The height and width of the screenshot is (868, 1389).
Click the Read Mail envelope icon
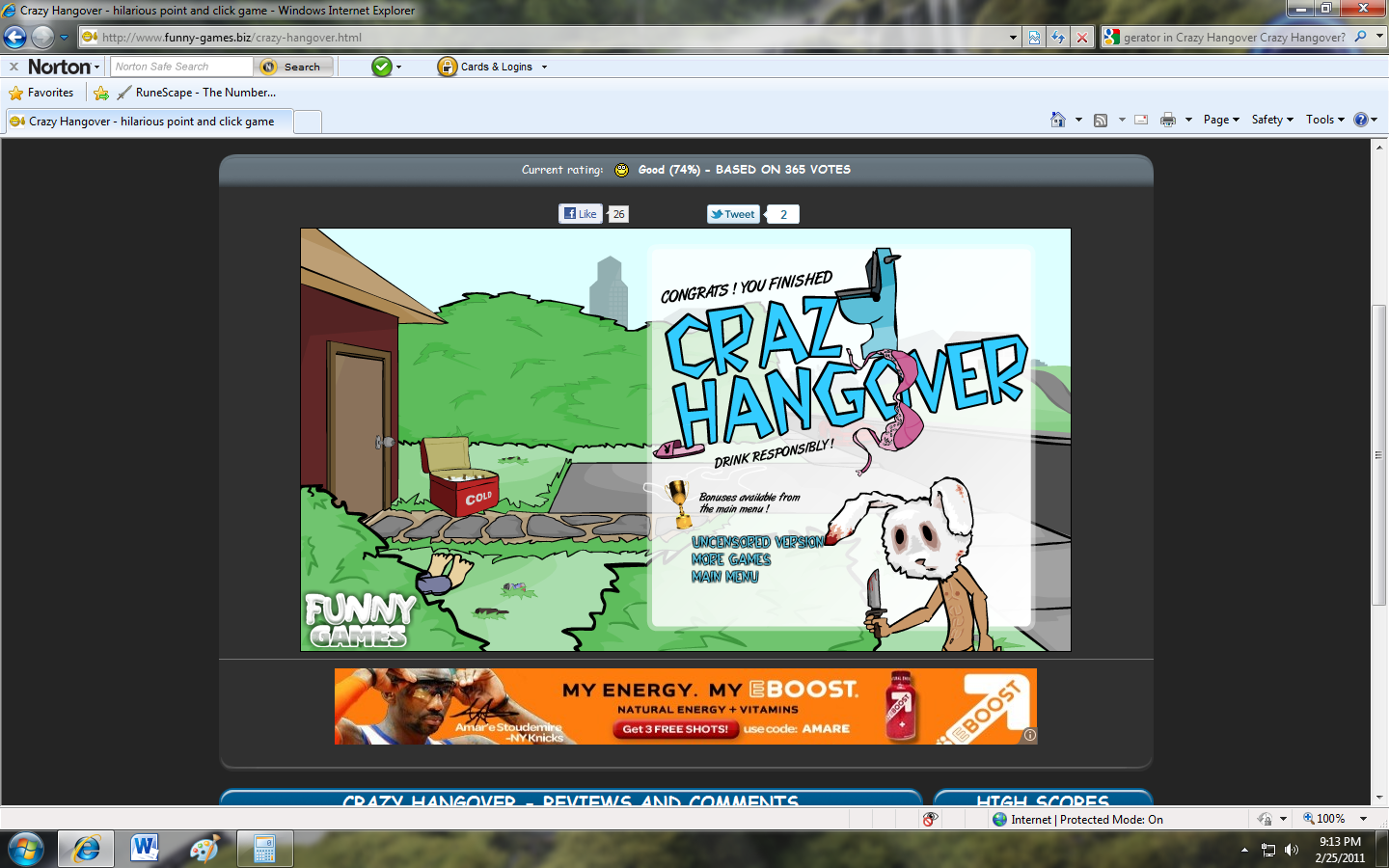pos(1141,120)
